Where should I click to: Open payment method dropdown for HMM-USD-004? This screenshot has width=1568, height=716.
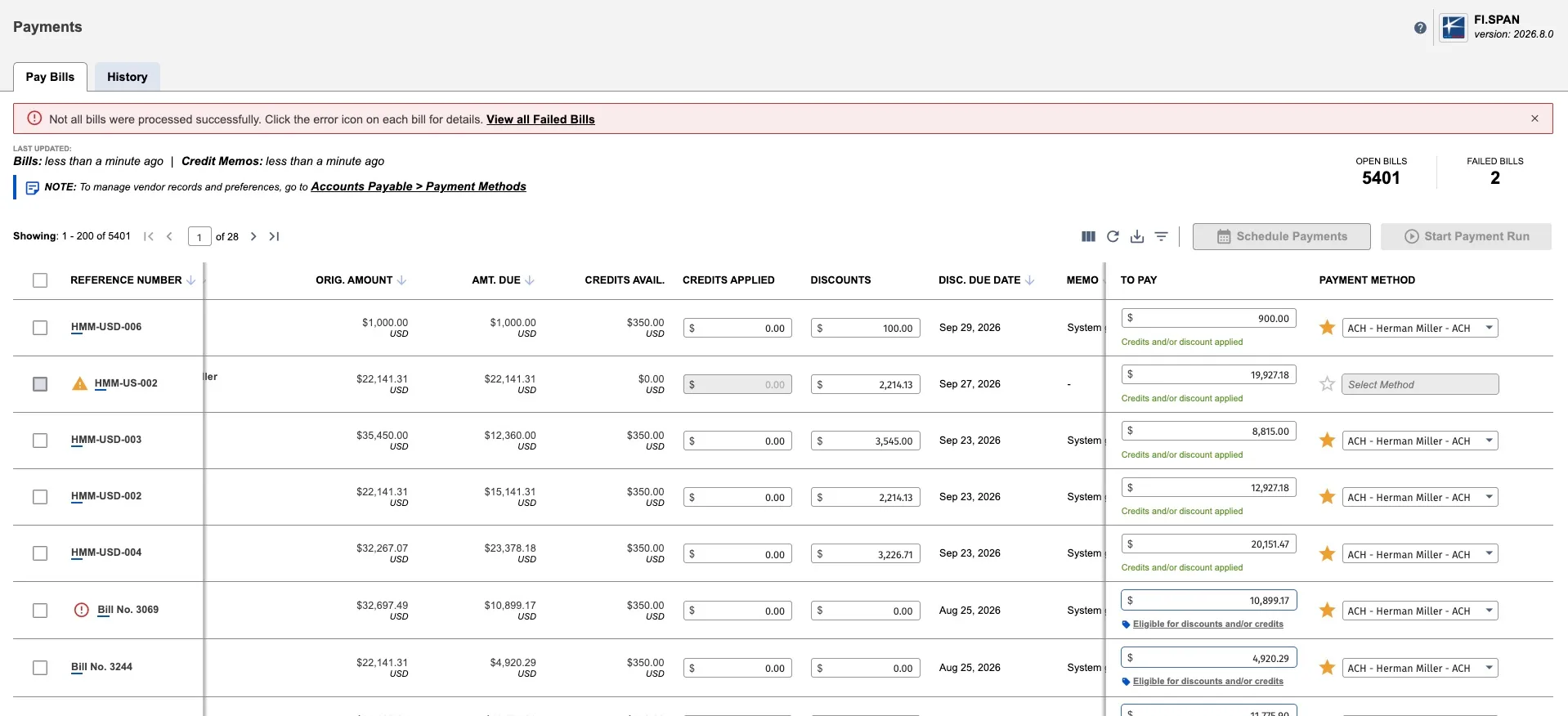click(x=1420, y=554)
